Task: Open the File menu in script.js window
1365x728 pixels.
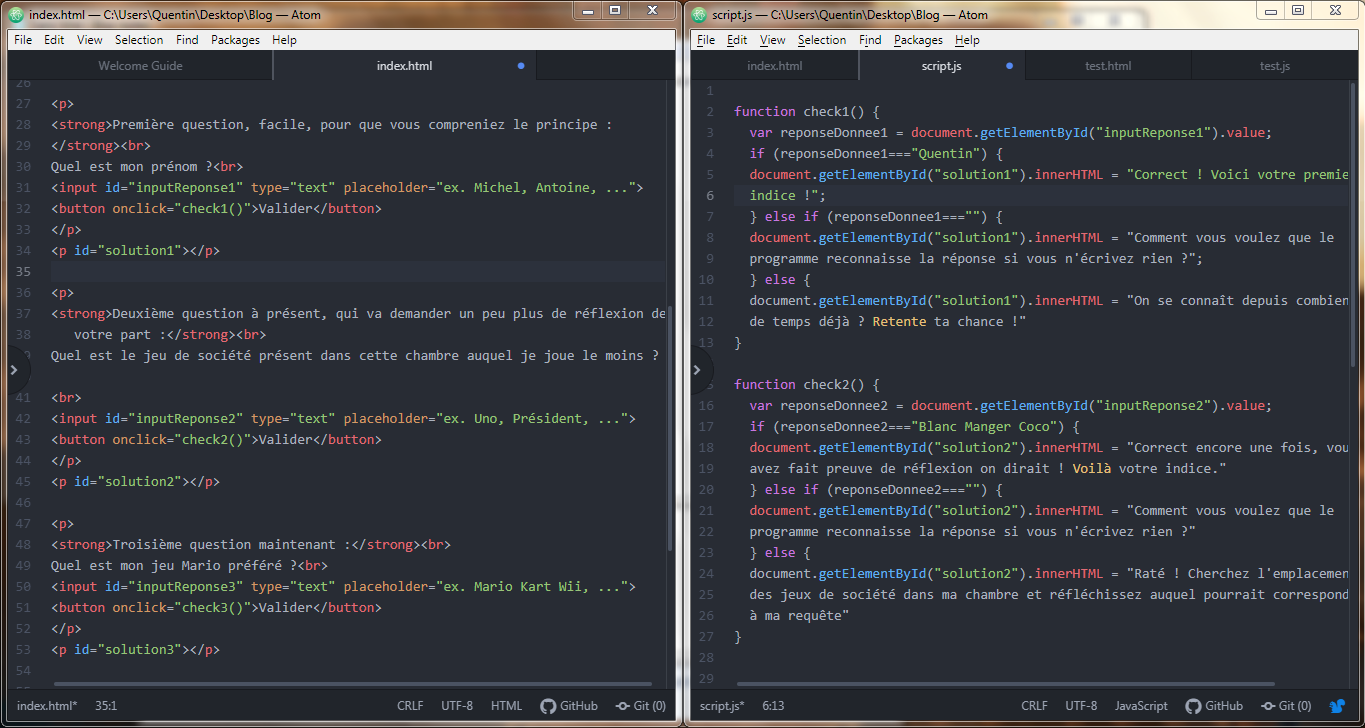Action: pos(706,40)
